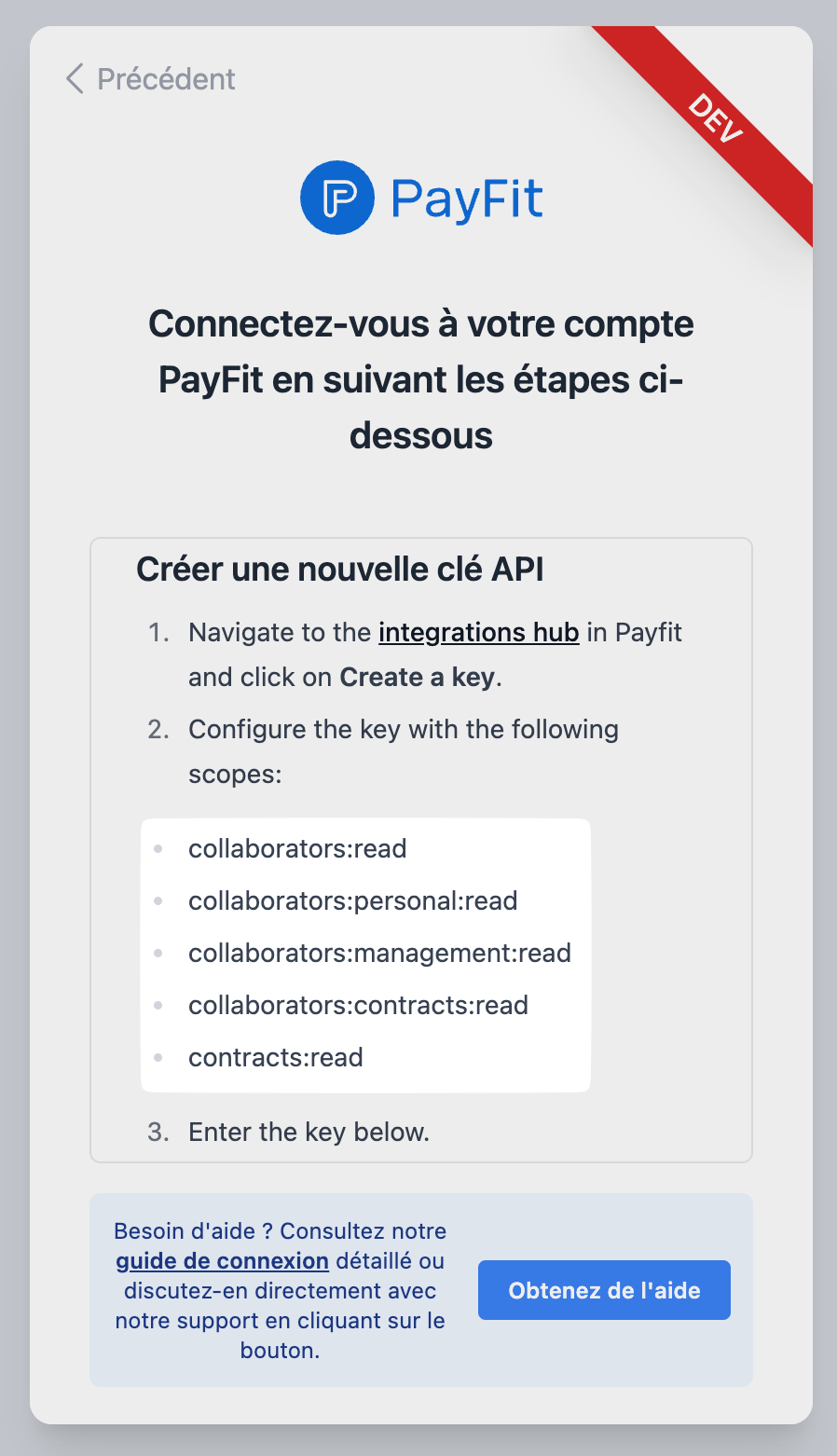Select the collaborators:read scope
Viewport: 837px width, 1456px height.
coord(297,848)
